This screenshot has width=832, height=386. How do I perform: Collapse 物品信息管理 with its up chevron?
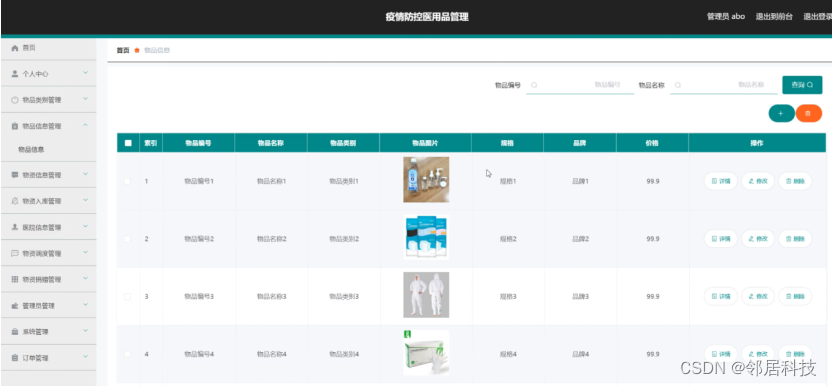[x=85, y=125]
